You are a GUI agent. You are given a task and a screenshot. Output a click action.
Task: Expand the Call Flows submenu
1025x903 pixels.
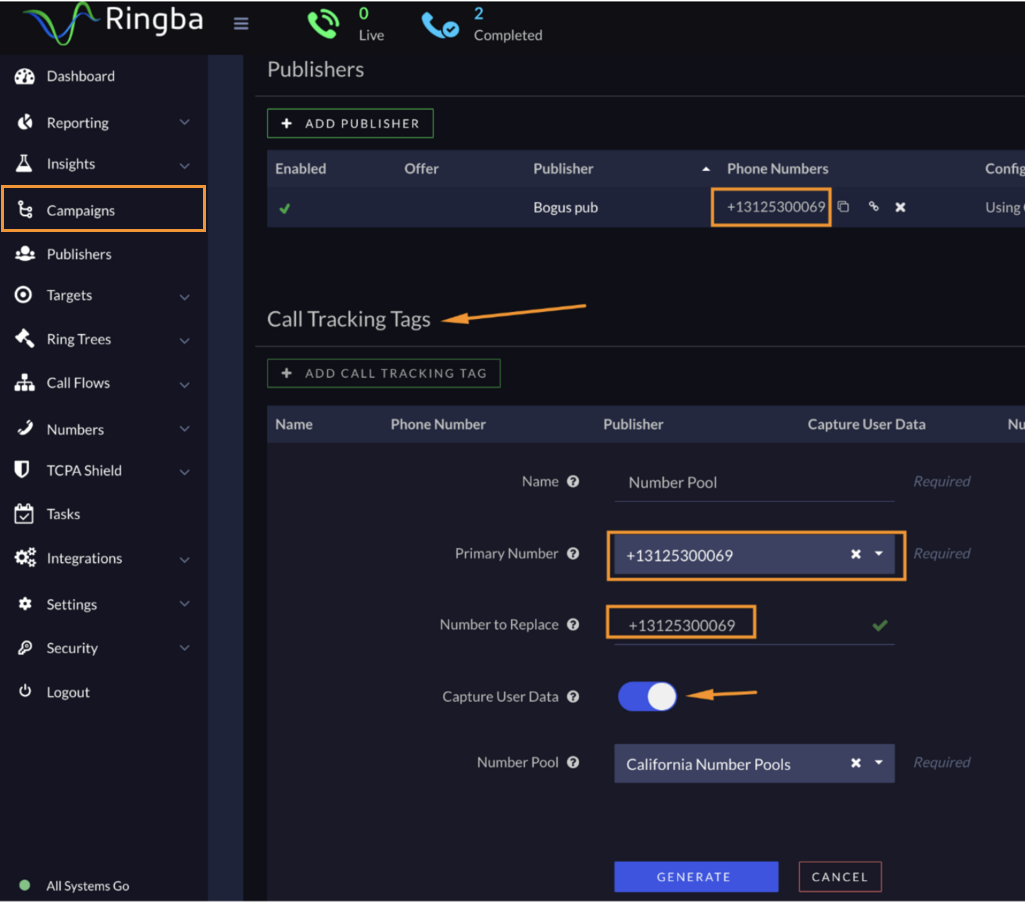click(x=185, y=384)
